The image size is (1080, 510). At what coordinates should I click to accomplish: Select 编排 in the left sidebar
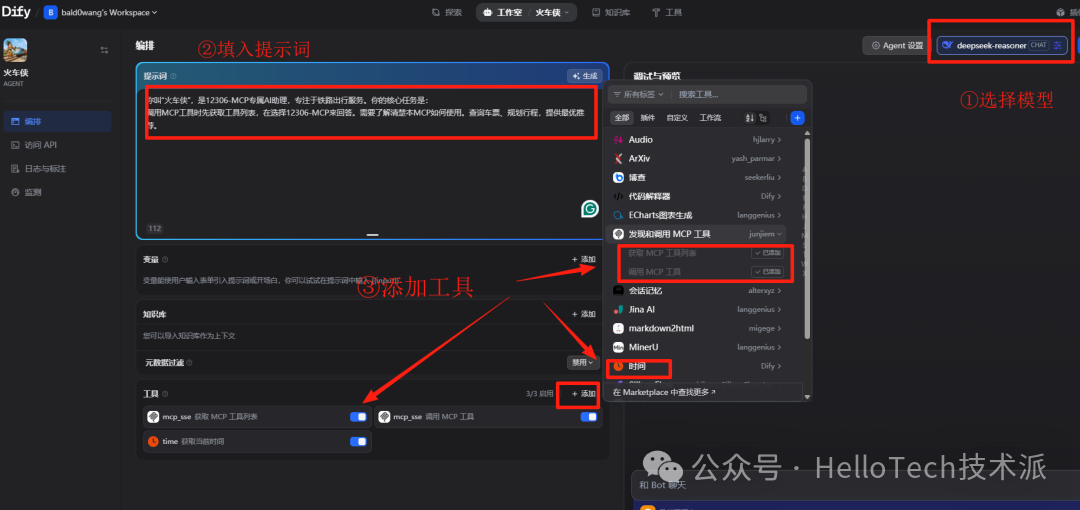pos(56,121)
